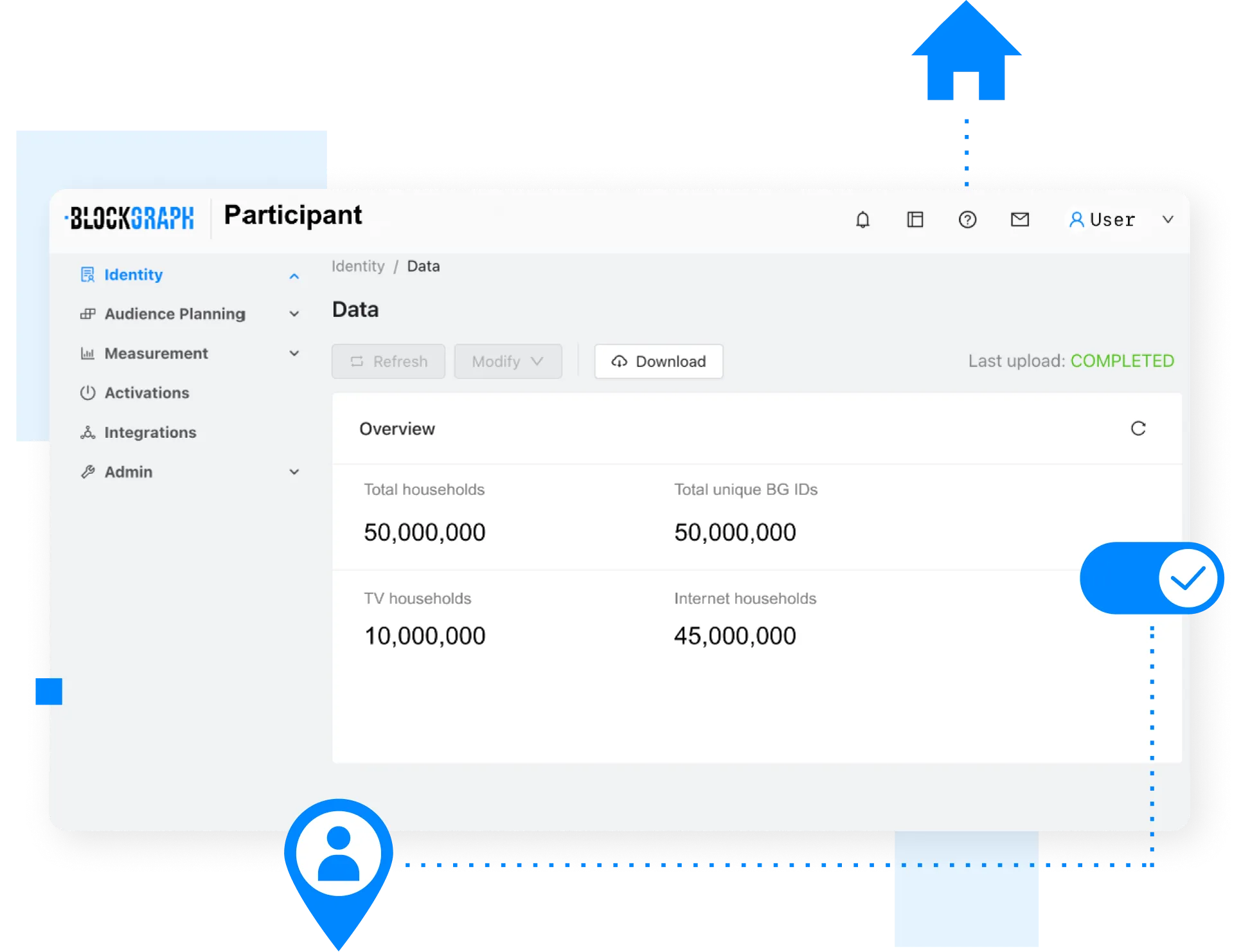Open the layout panel icon in header
The height and width of the screenshot is (952, 1259).
[x=915, y=220]
